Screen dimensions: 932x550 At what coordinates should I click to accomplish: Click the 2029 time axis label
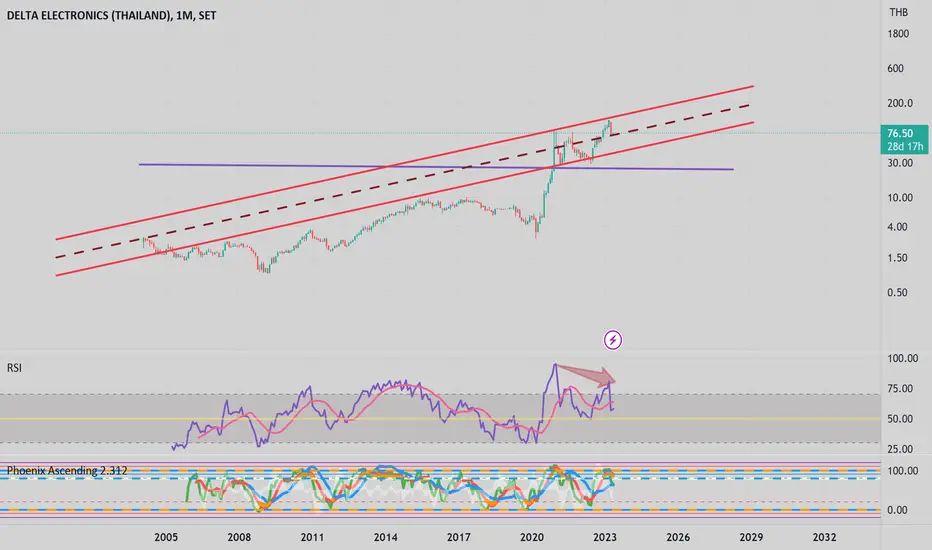pyautogui.click(x=751, y=538)
